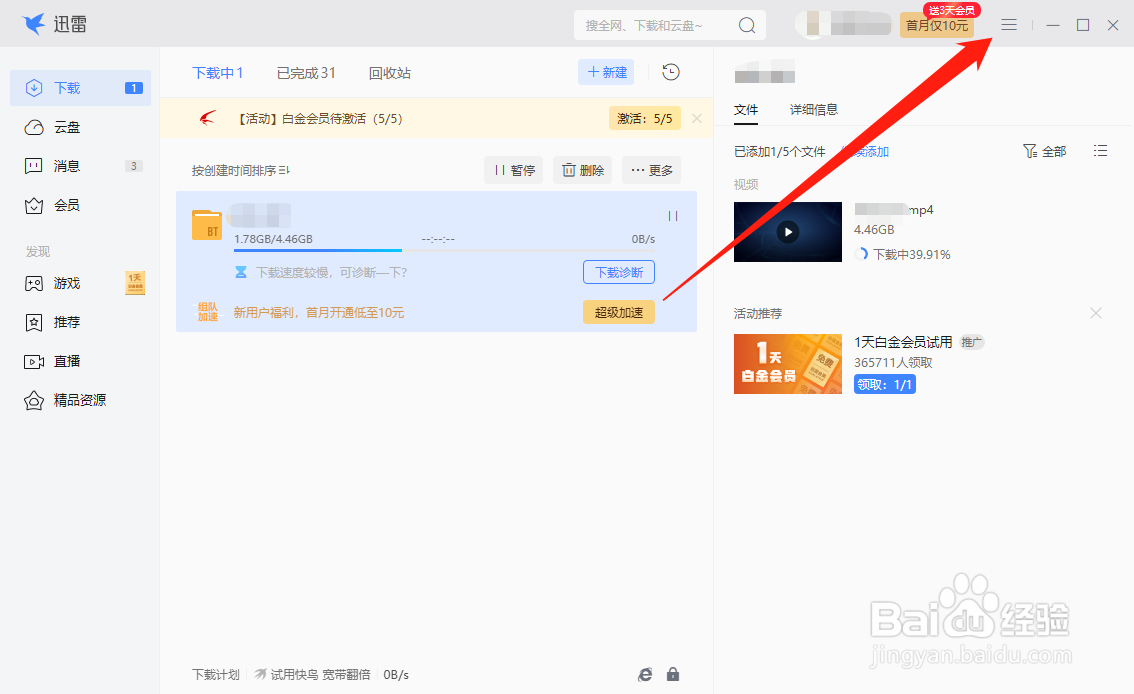Click 激活: 5/5 button
The height and width of the screenshot is (694, 1134).
tap(644, 119)
